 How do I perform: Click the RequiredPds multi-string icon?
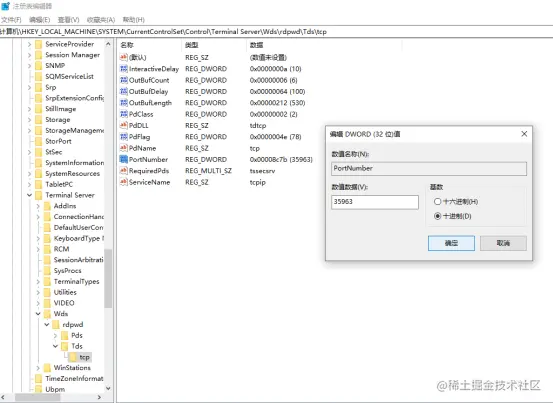[123, 171]
